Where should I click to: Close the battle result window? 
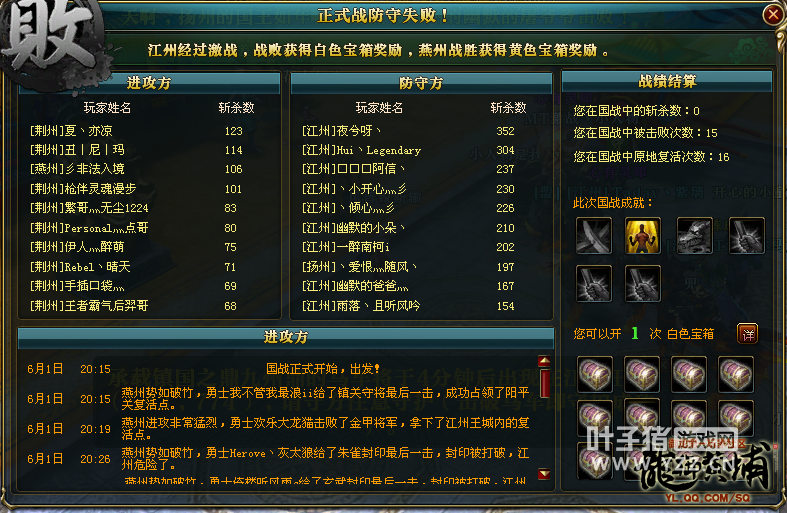773,14
